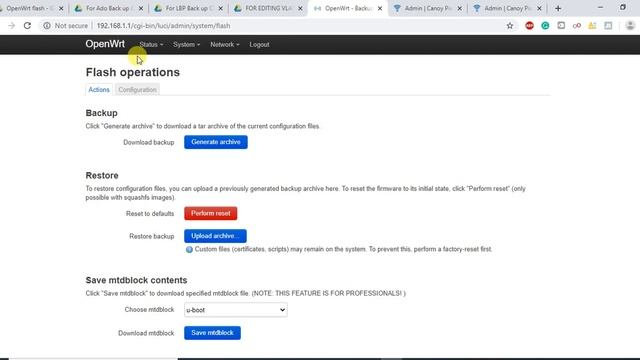Open the green Grammarly extension icon

(545, 26)
